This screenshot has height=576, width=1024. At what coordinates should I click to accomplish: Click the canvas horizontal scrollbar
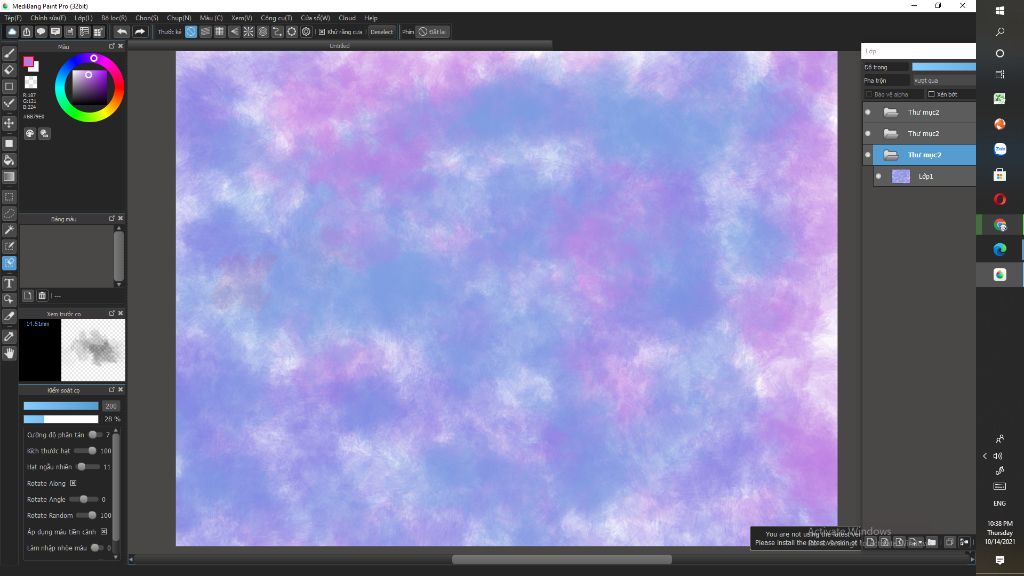point(562,560)
